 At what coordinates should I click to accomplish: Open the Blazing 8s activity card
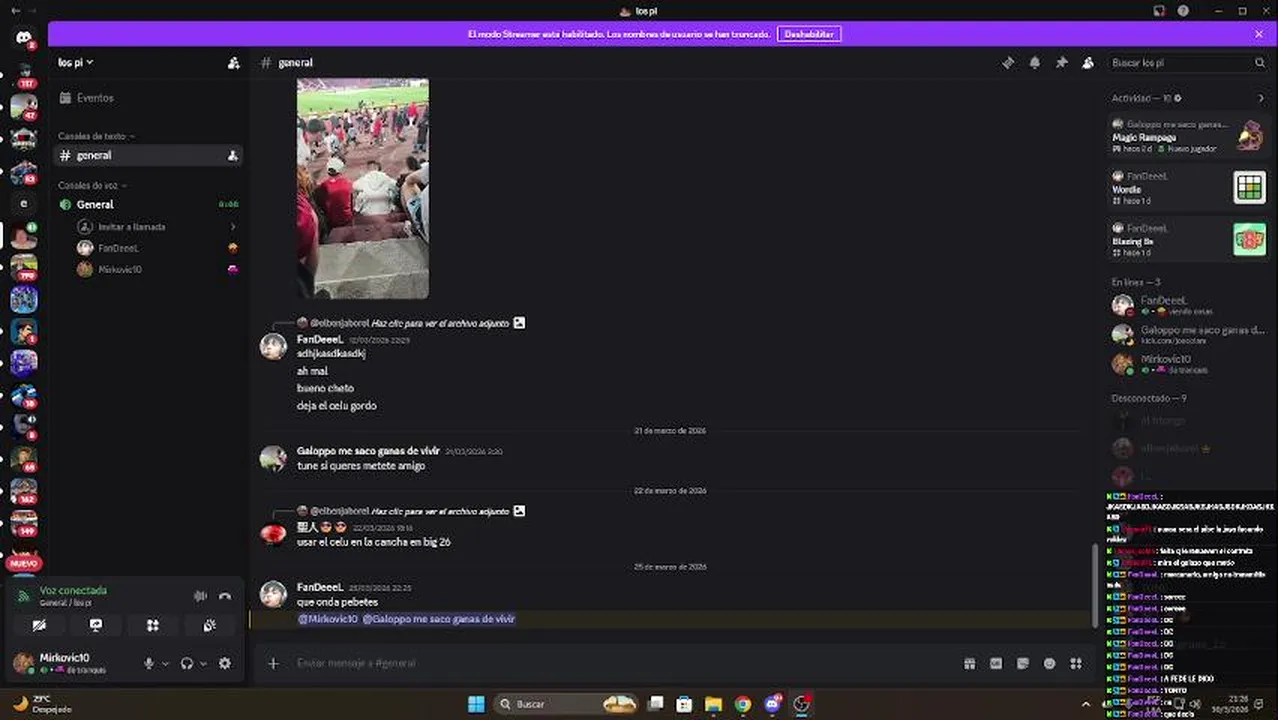click(1189, 240)
